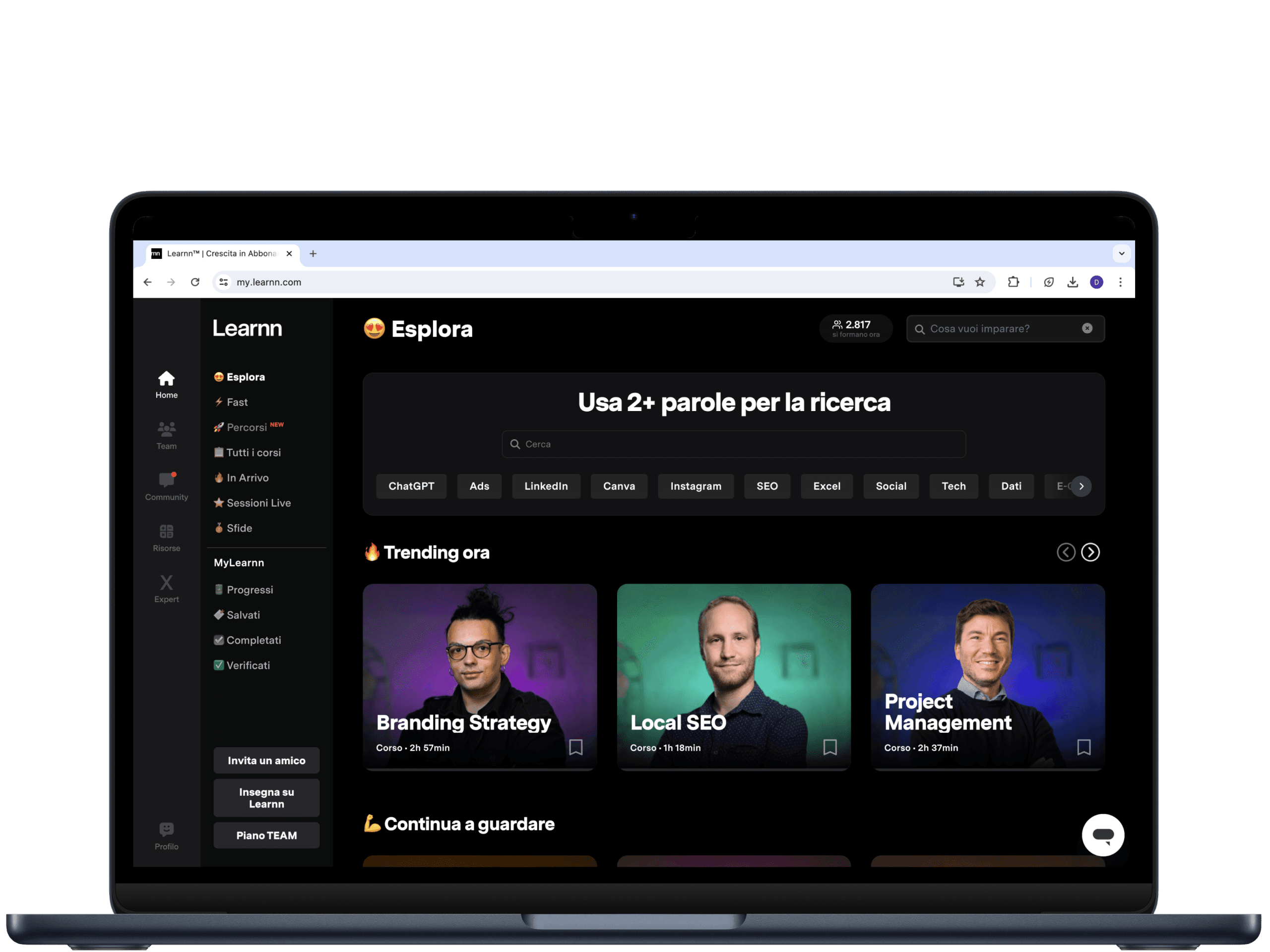The height and width of the screenshot is (952, 1270).
Task: Open Tutti i corsi menu item
Action: click(x=253, y=452)
